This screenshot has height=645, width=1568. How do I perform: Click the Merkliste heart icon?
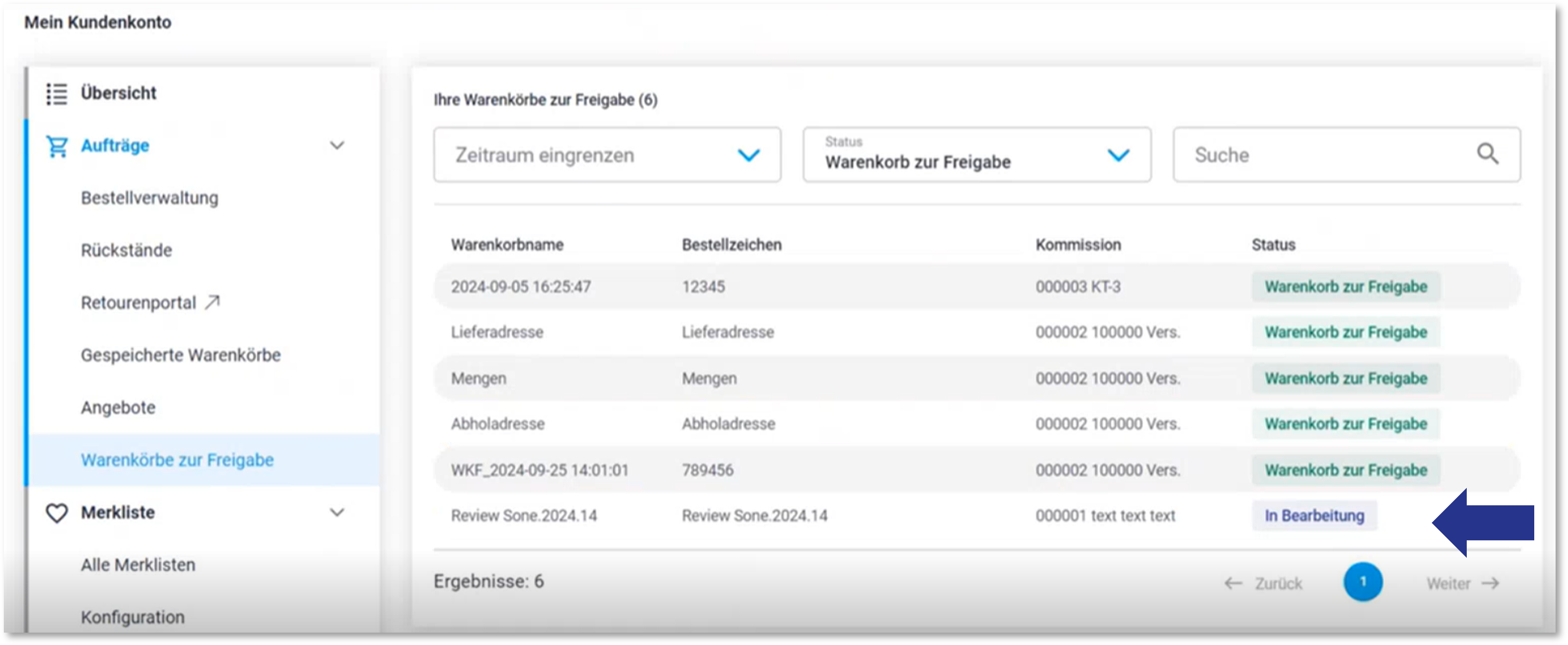click(x=56, y=513)
